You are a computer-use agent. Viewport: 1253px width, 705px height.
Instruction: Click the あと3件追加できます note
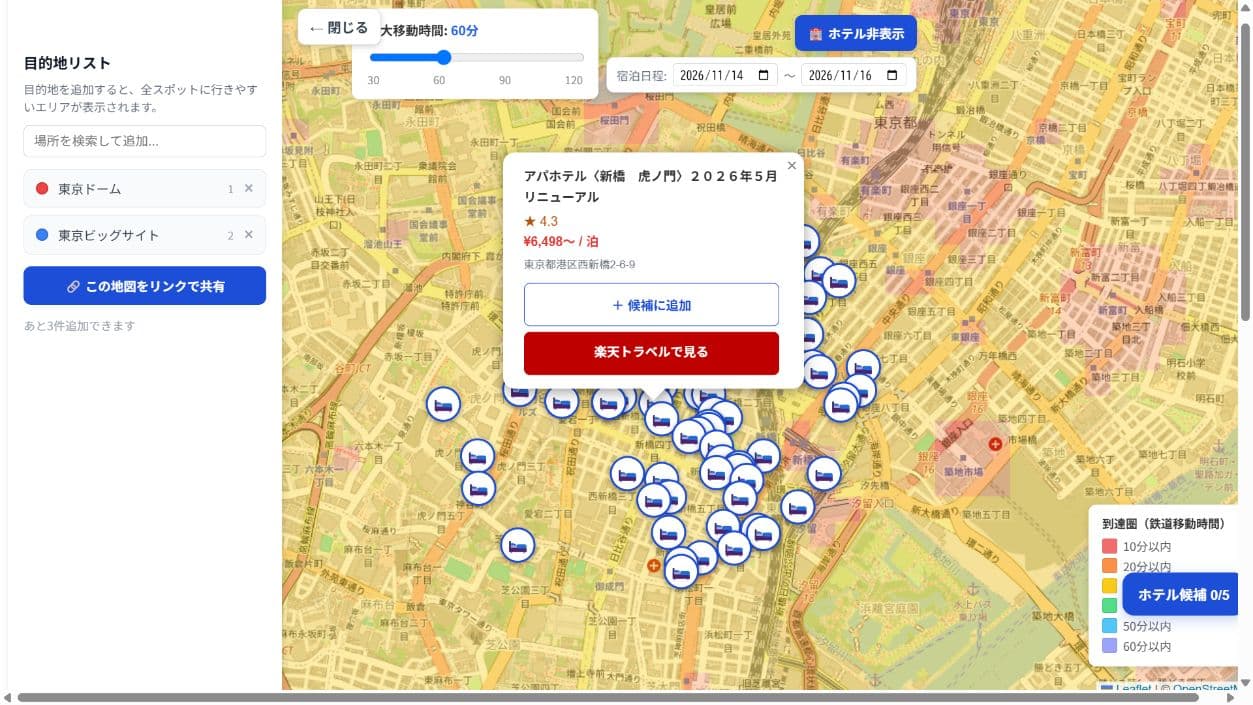pyautogui.click(x=80, y=326)
